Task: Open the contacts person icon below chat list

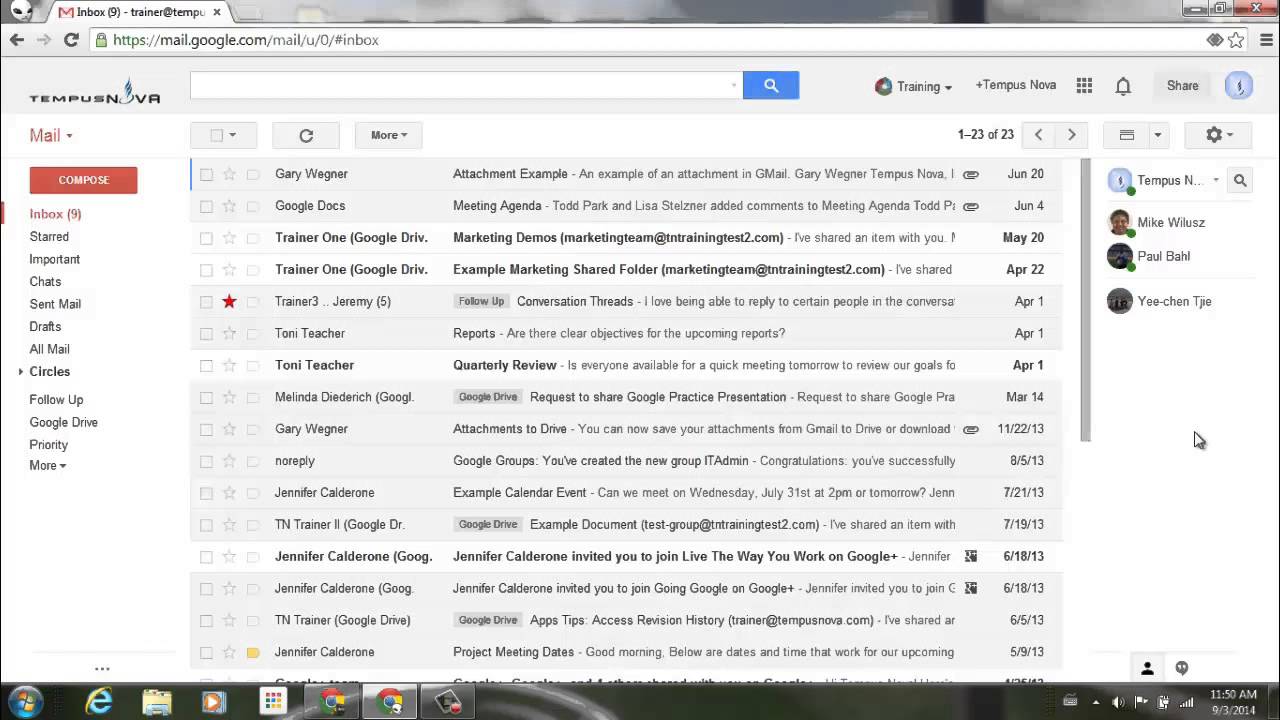Action: tap(1147, 668)
